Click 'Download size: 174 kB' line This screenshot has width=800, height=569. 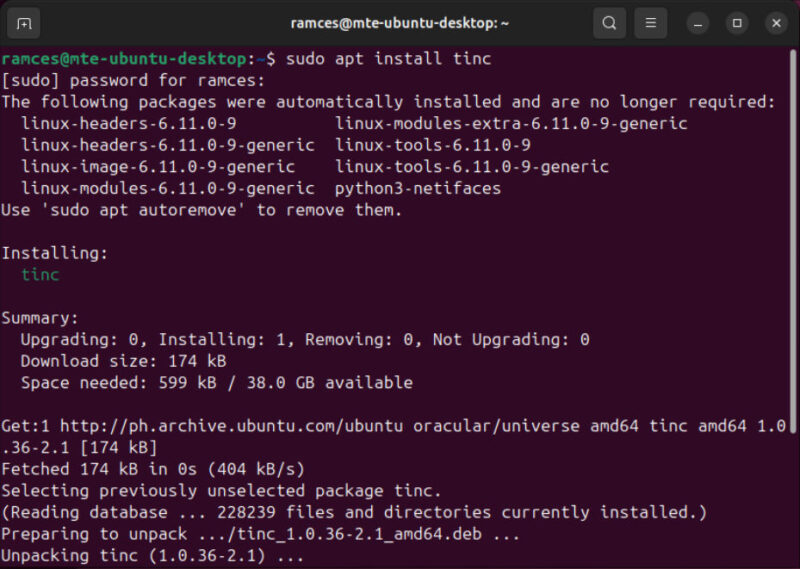pyautogui.click(x=123, y=361)
